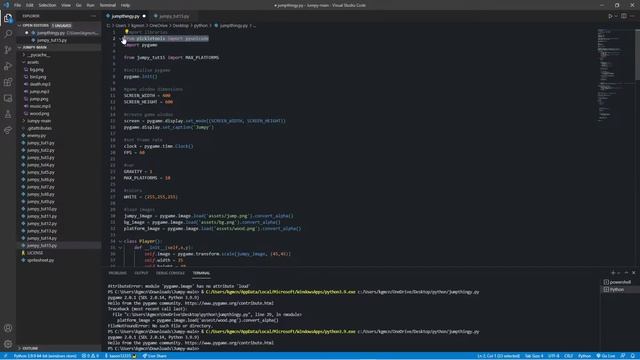Image resolution: width=640 pixels, height=360 pixels.
Task: Open the Accounts icon in activity bar
Action: coord(8,328)
